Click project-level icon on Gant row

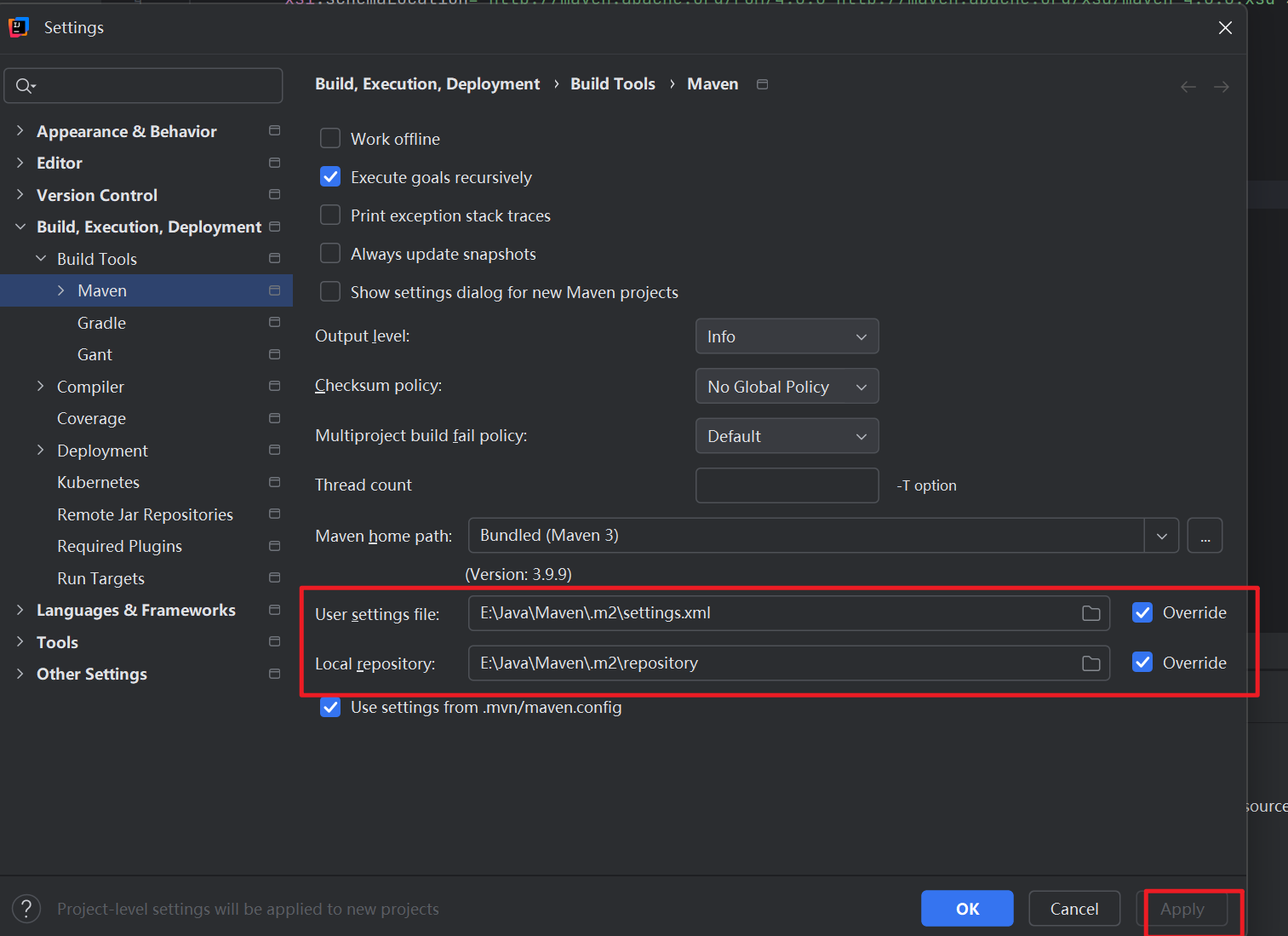pos(274,354)
